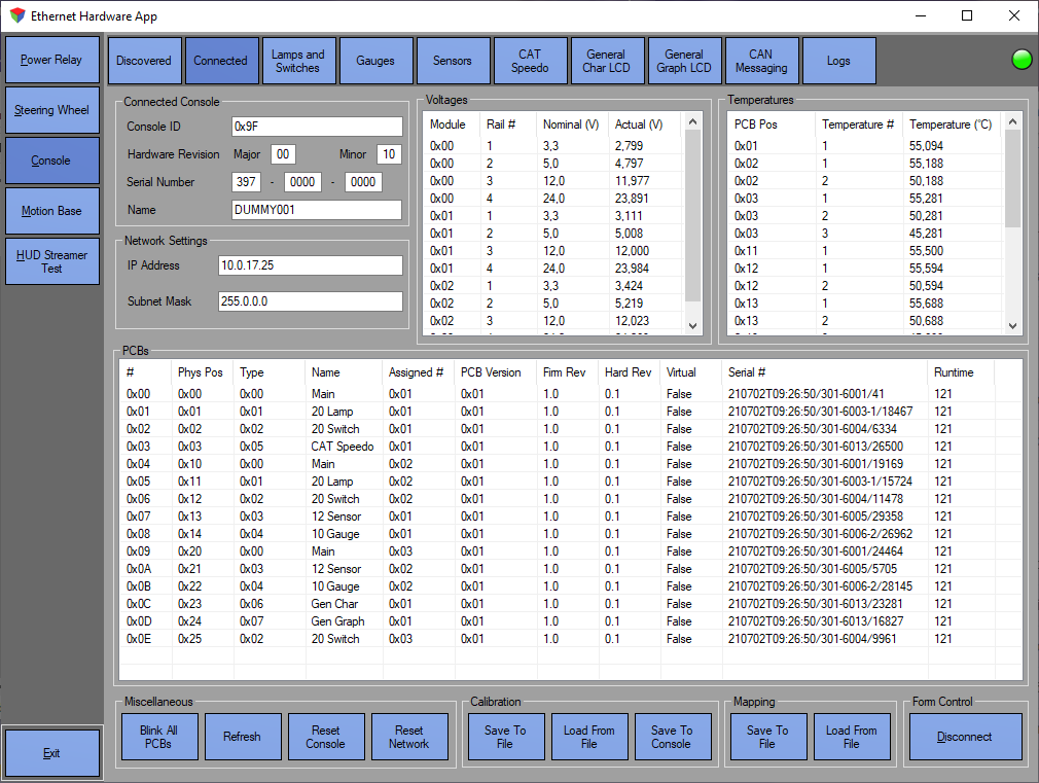Select Power Relay in the sidebar
1039x783 pixels.
[x=51, y=60]
